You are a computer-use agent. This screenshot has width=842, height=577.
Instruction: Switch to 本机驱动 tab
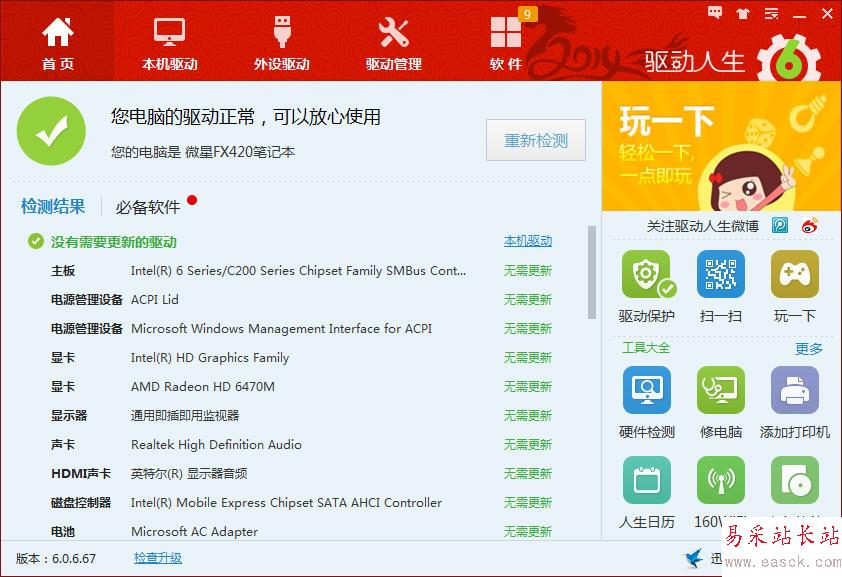click(170, 44)
